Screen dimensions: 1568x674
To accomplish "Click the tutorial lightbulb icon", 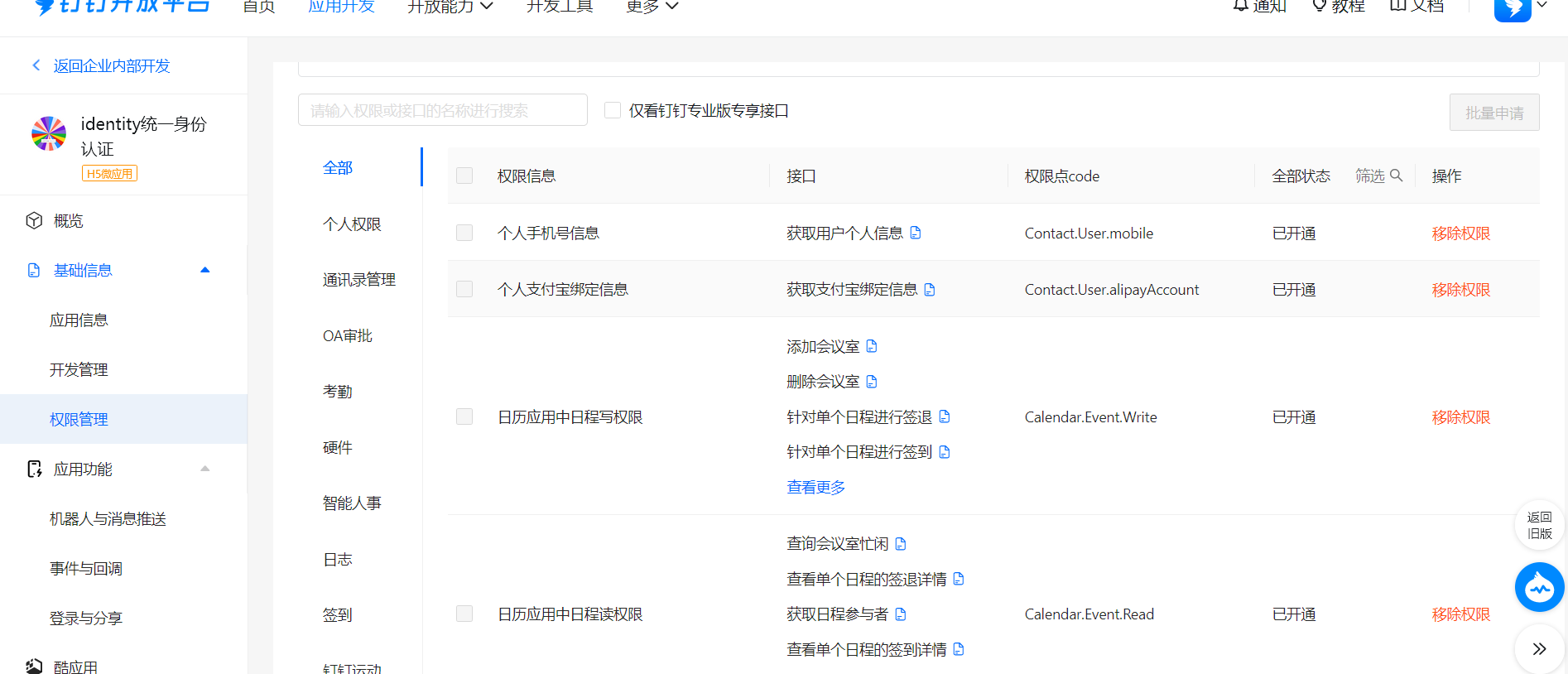I will (1320, 5).
